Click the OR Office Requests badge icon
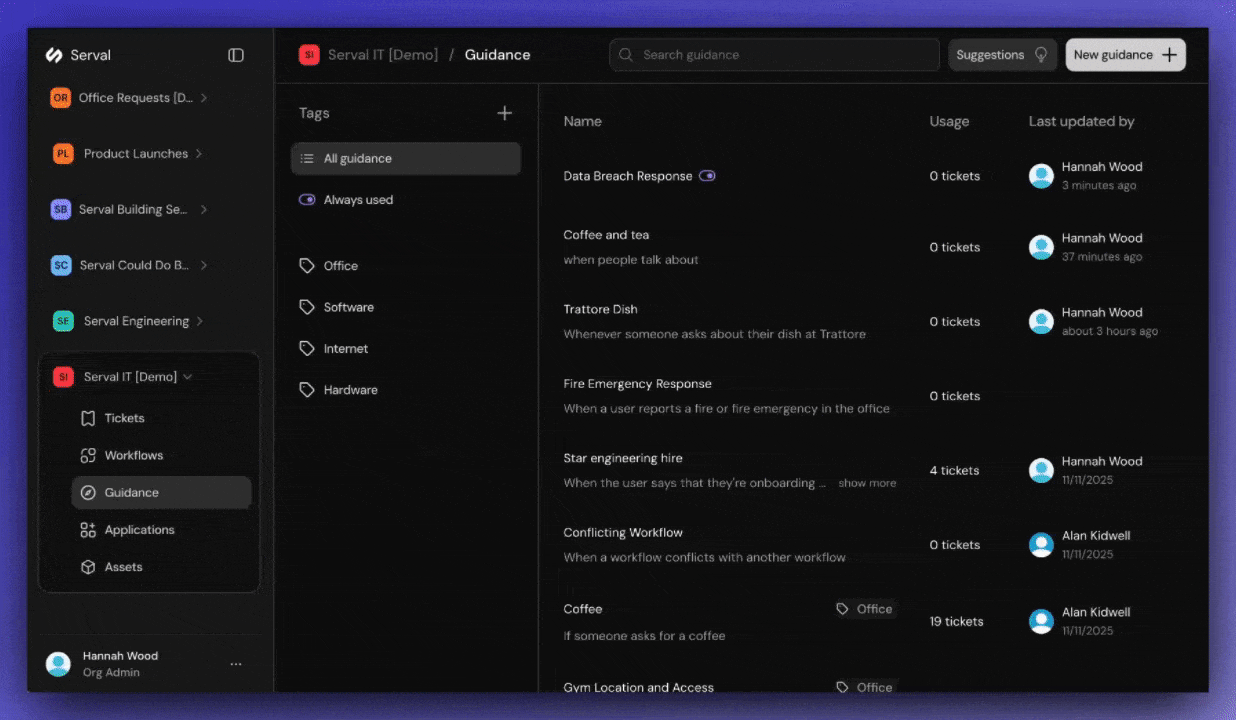This screenshot has height=720, width=1236. (61, 98)
